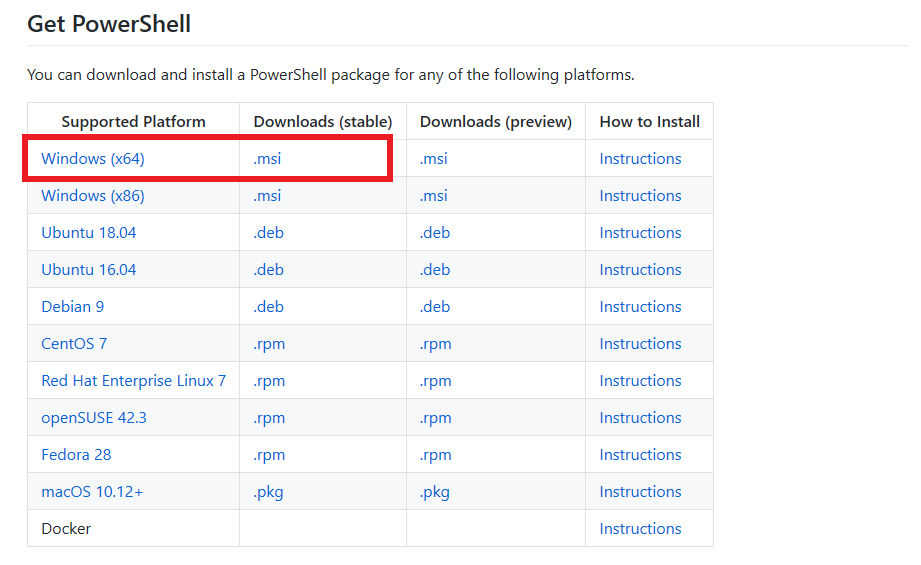Open Instructions for Docker
This screenshot has height=565, width=921.
click(x=640, y=529)
